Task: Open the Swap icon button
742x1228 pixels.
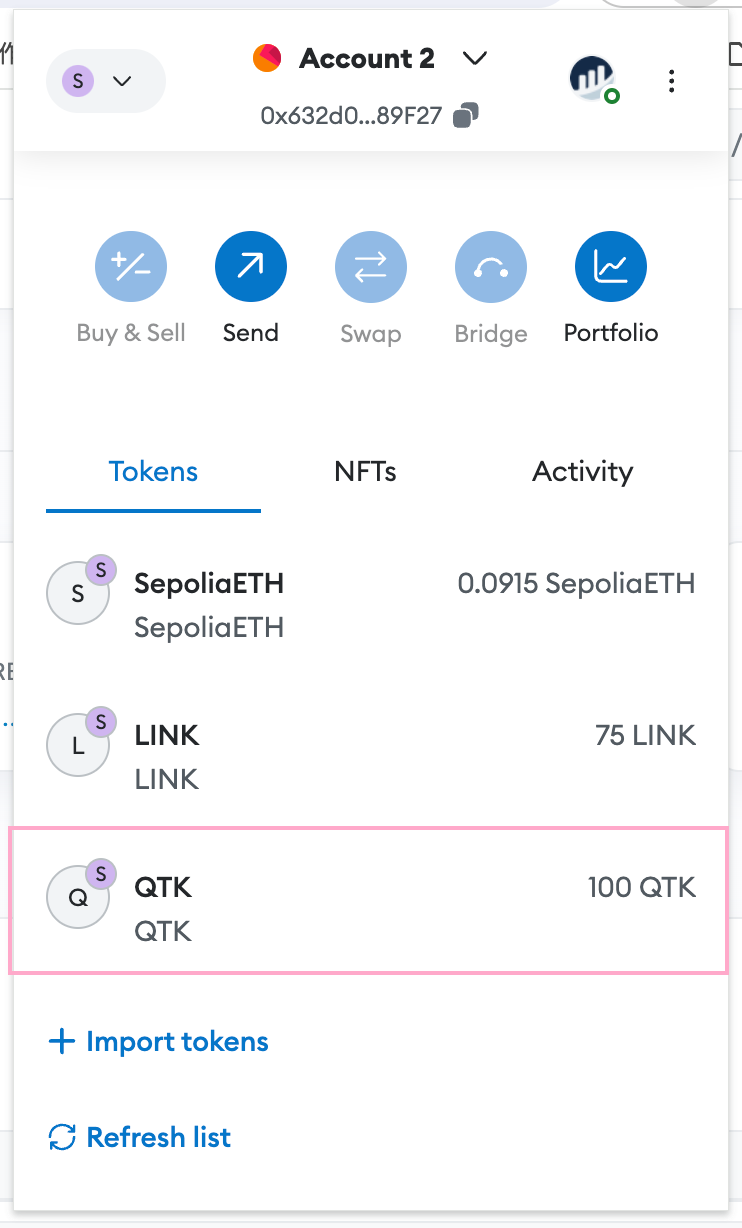Action: 371,266
